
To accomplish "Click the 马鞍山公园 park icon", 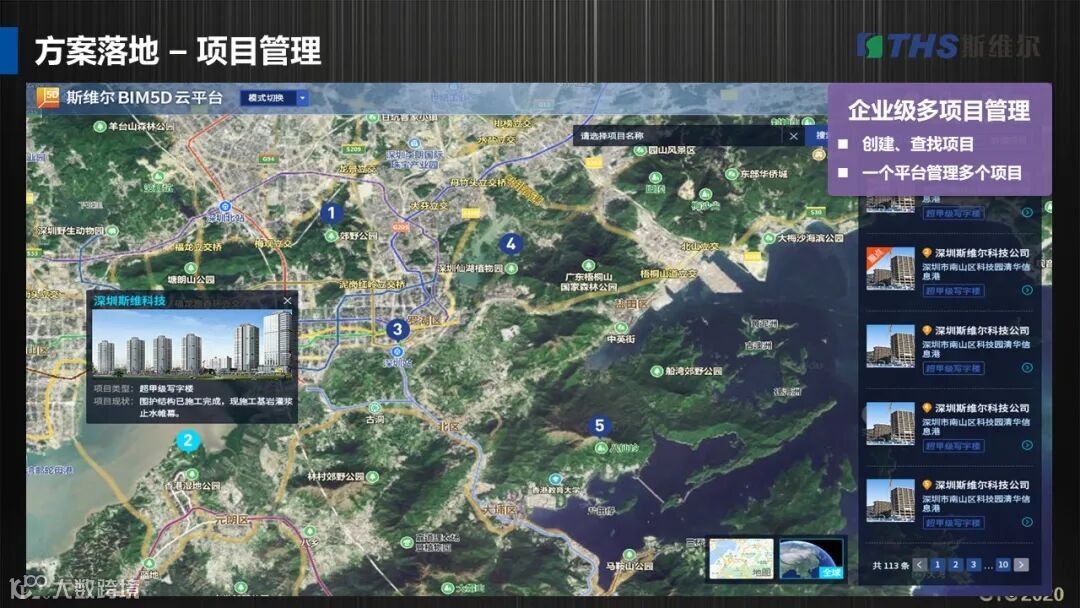I will pos(629,554).
